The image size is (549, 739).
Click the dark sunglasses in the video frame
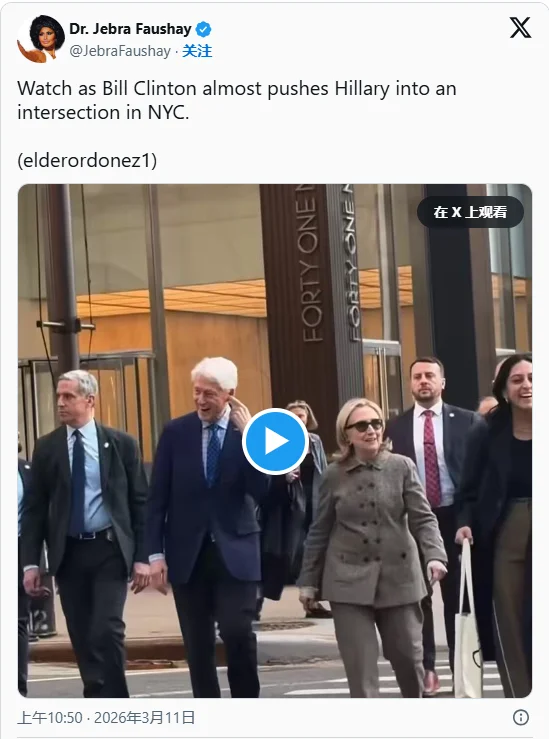[x=364, y=426]
